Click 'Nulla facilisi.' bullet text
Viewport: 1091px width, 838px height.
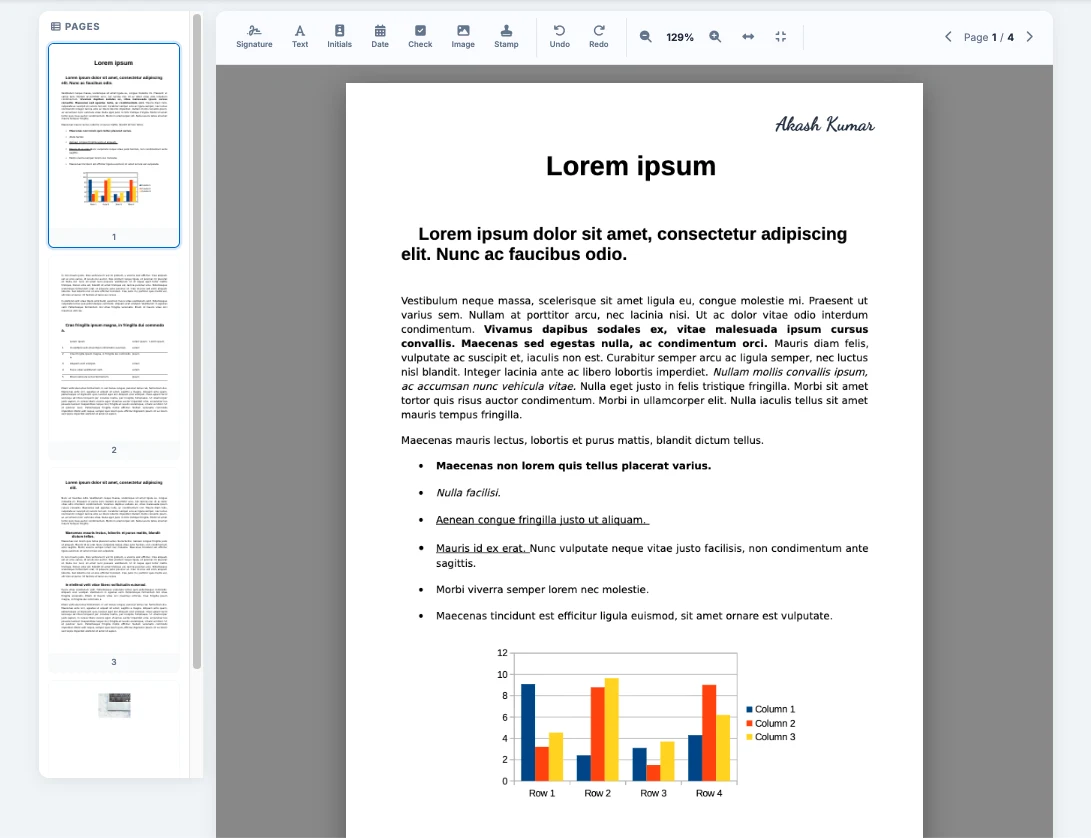point(468,493)
